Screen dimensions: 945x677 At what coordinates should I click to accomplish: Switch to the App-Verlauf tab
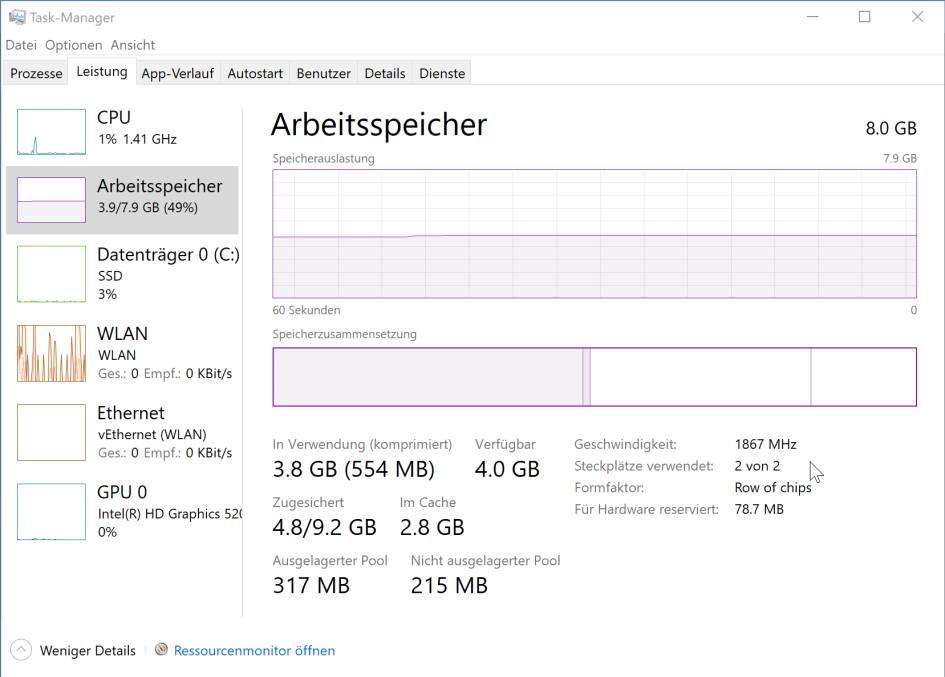click(x=177, y=73)
